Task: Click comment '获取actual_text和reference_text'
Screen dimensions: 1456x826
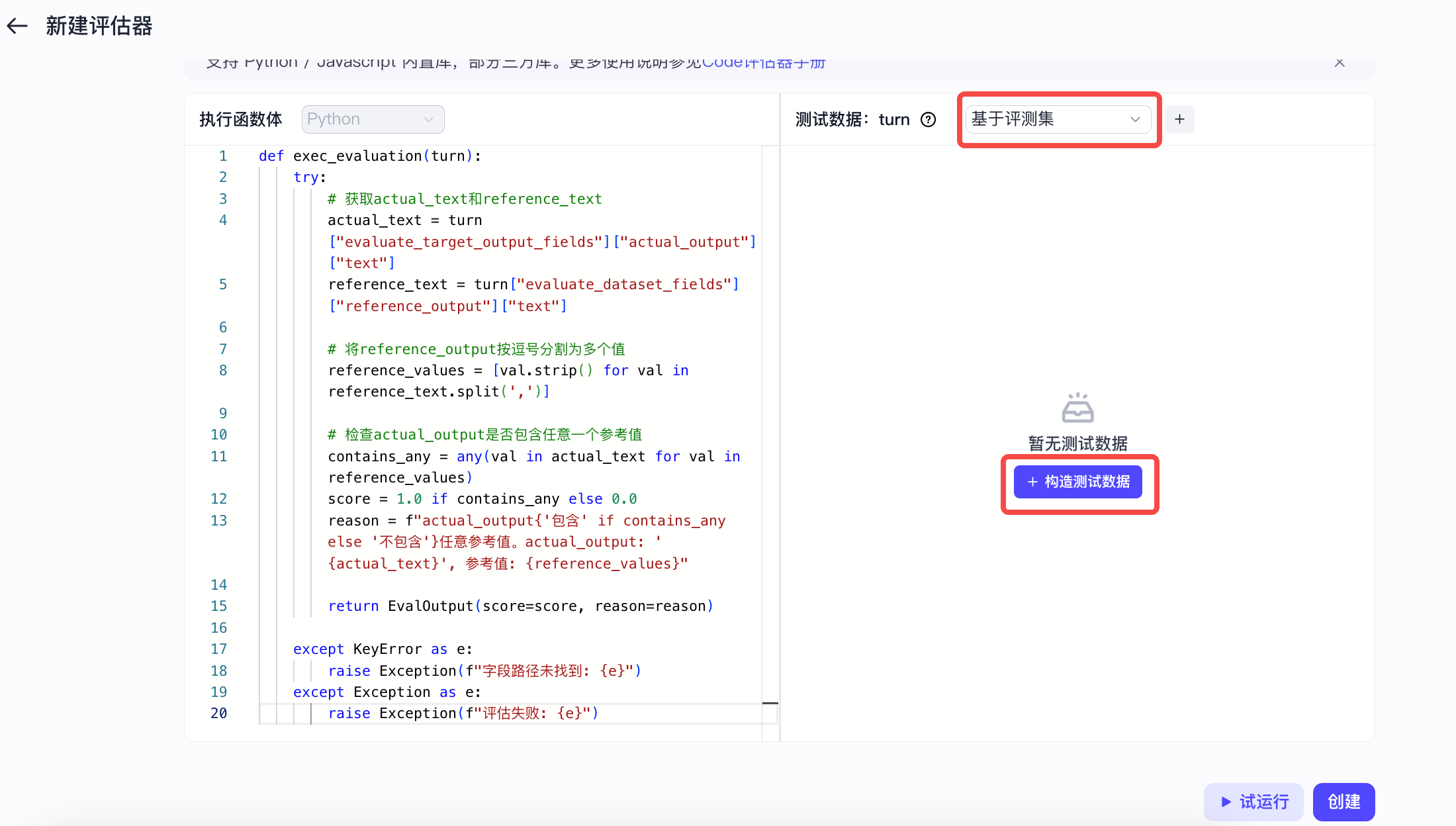Action: [465, 199]
